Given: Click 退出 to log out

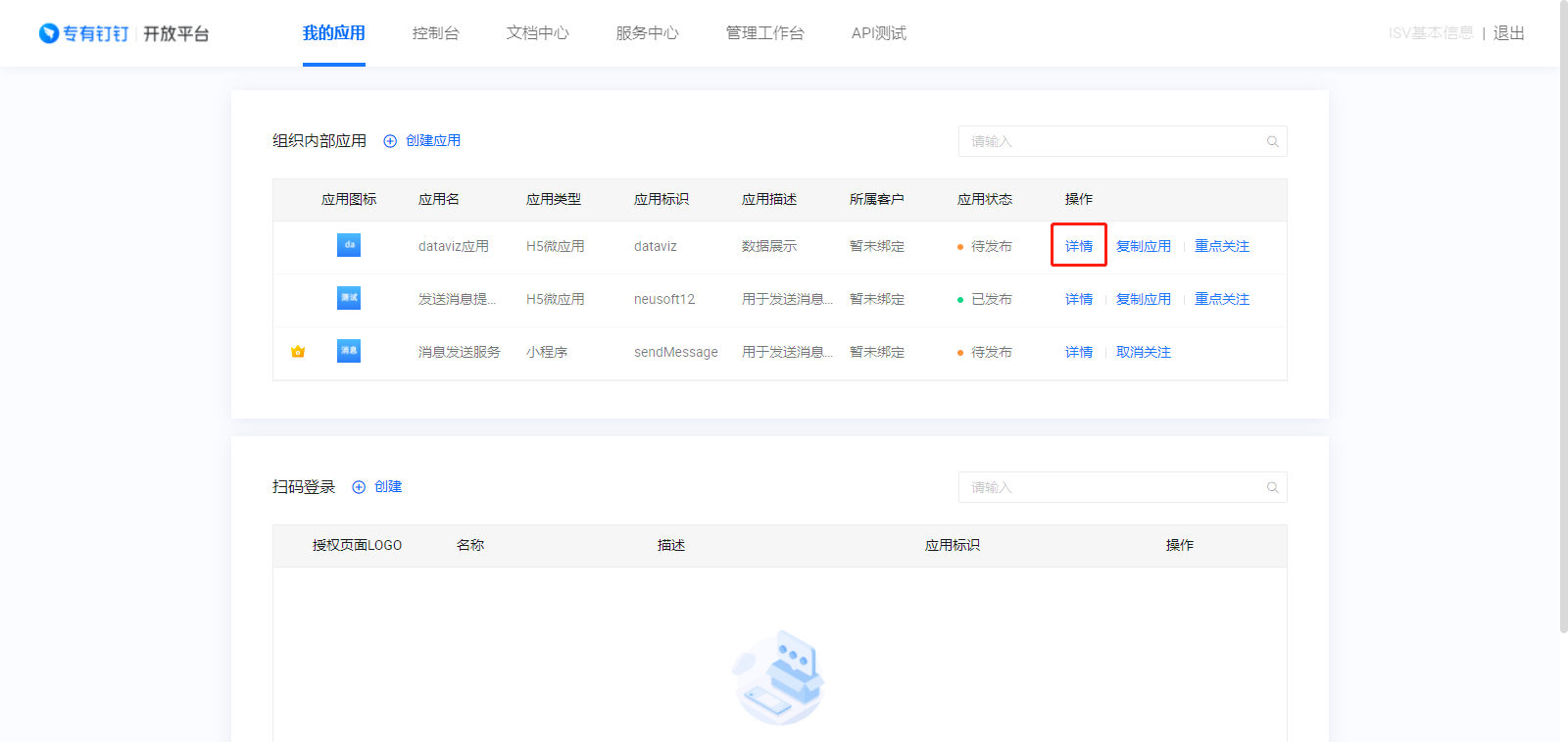Looking at the screenshot, I should coord(1508,33).
